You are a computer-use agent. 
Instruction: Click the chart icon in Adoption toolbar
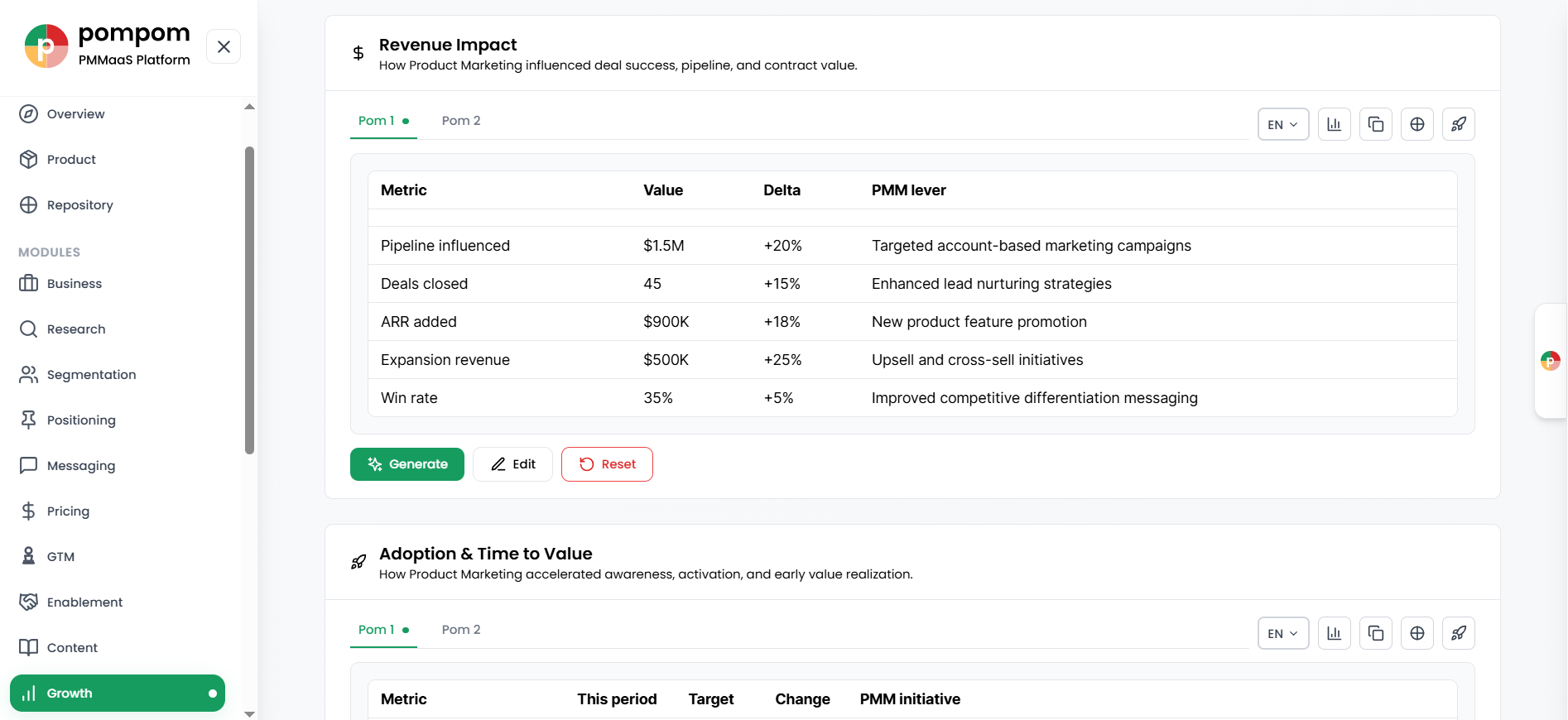tap(1335, 633)
